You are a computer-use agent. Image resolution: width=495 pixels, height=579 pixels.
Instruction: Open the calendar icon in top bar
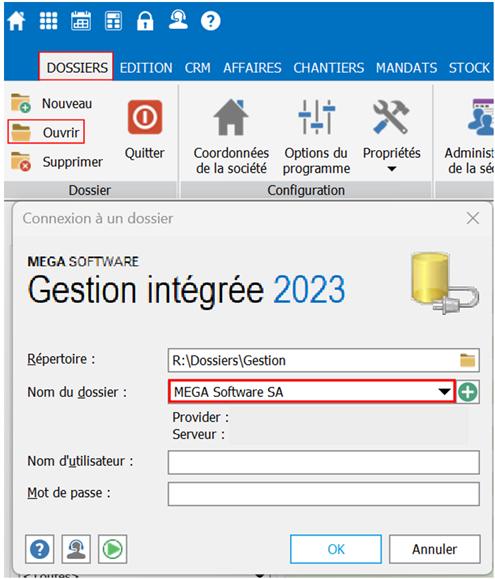tap(81, 21)
